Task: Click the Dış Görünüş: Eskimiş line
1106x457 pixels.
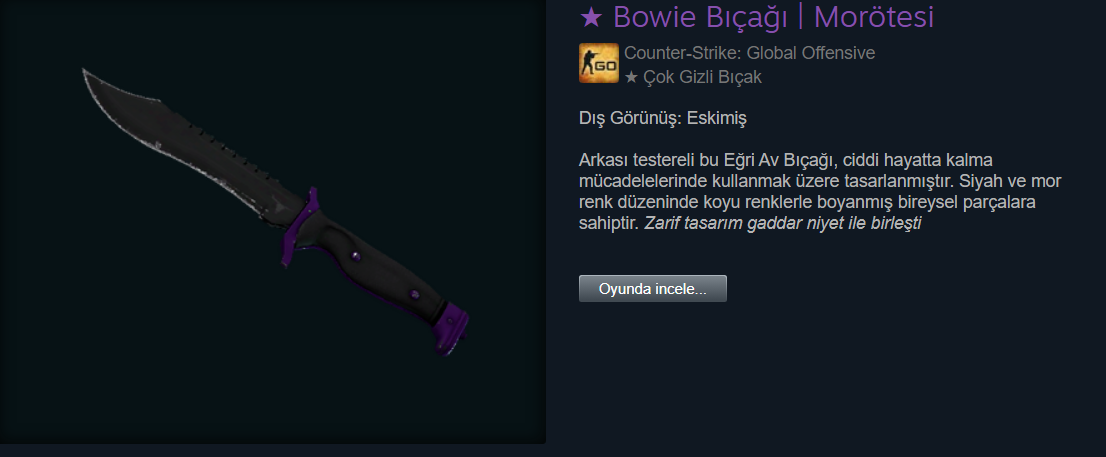Action: click(x=662, y=118)
